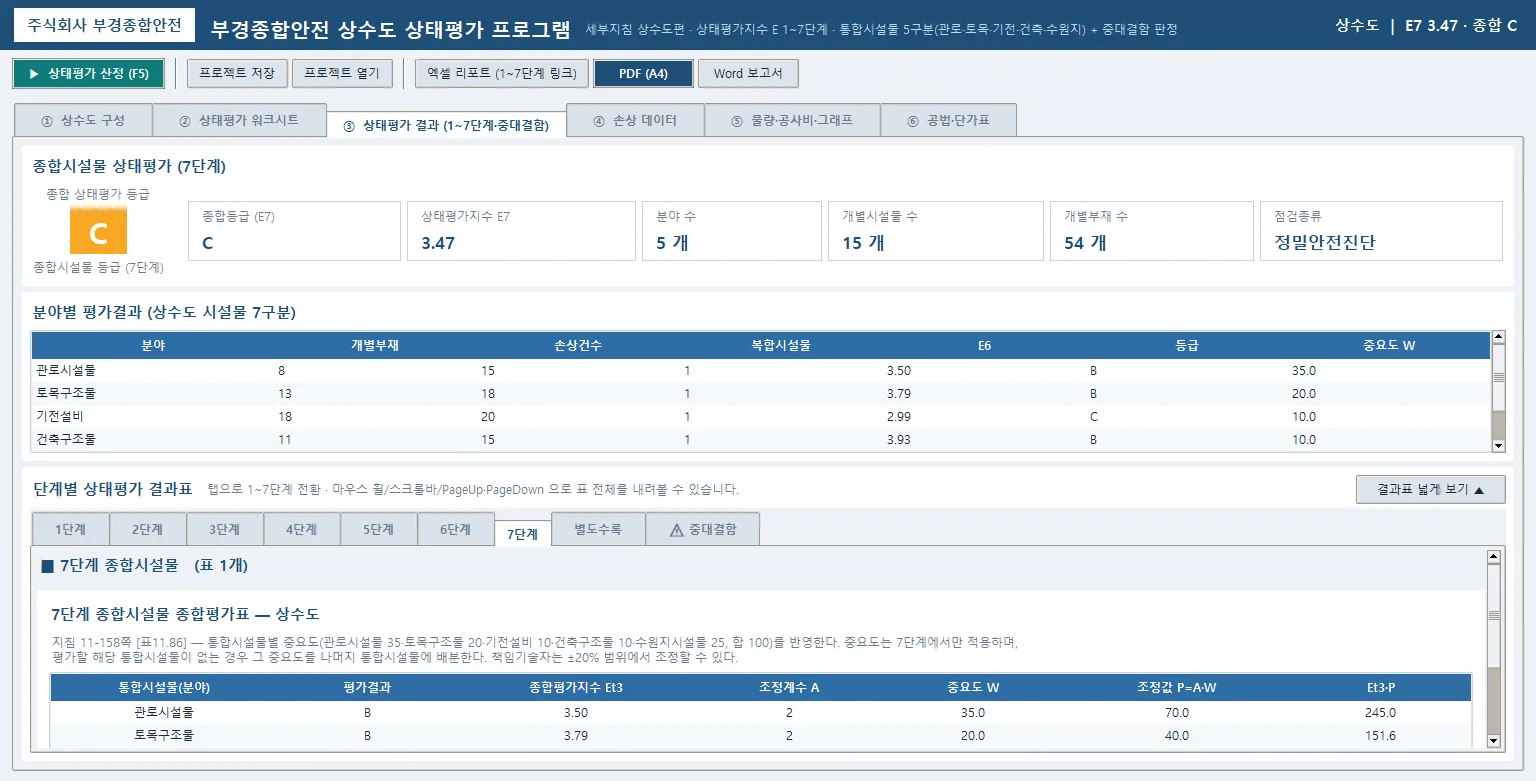The image size is (1536, 781).
Task: Click scroll-up arrow of 7단계 result panel
Action: pyautogui.click(x=1494, y=556)
